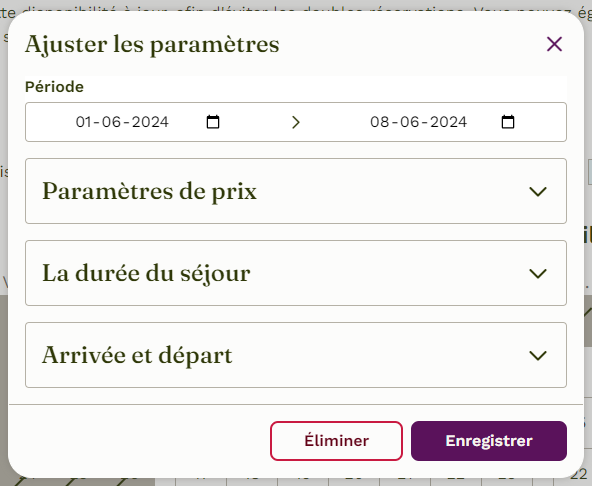Click the La durée du séjour heading

click(146, 273)
